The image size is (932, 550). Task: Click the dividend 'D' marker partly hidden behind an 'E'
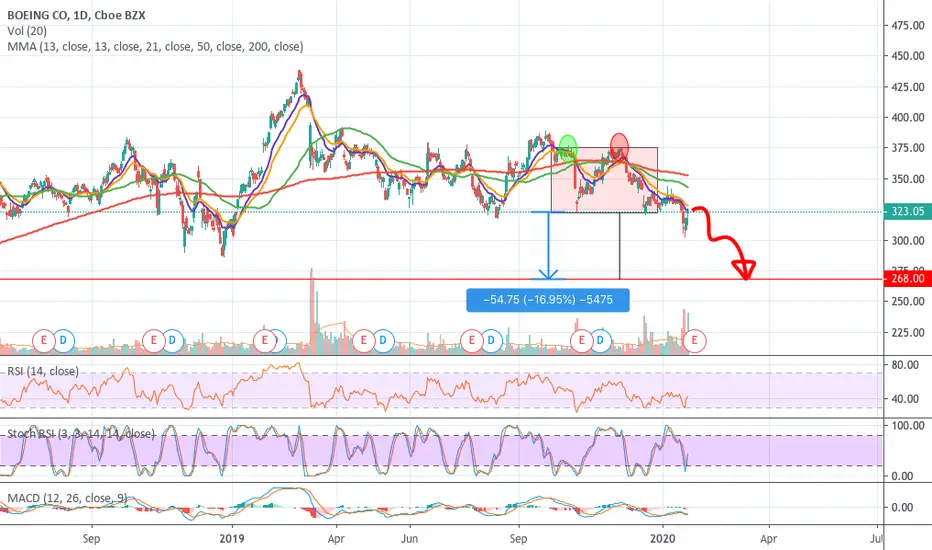pos(280,341)
